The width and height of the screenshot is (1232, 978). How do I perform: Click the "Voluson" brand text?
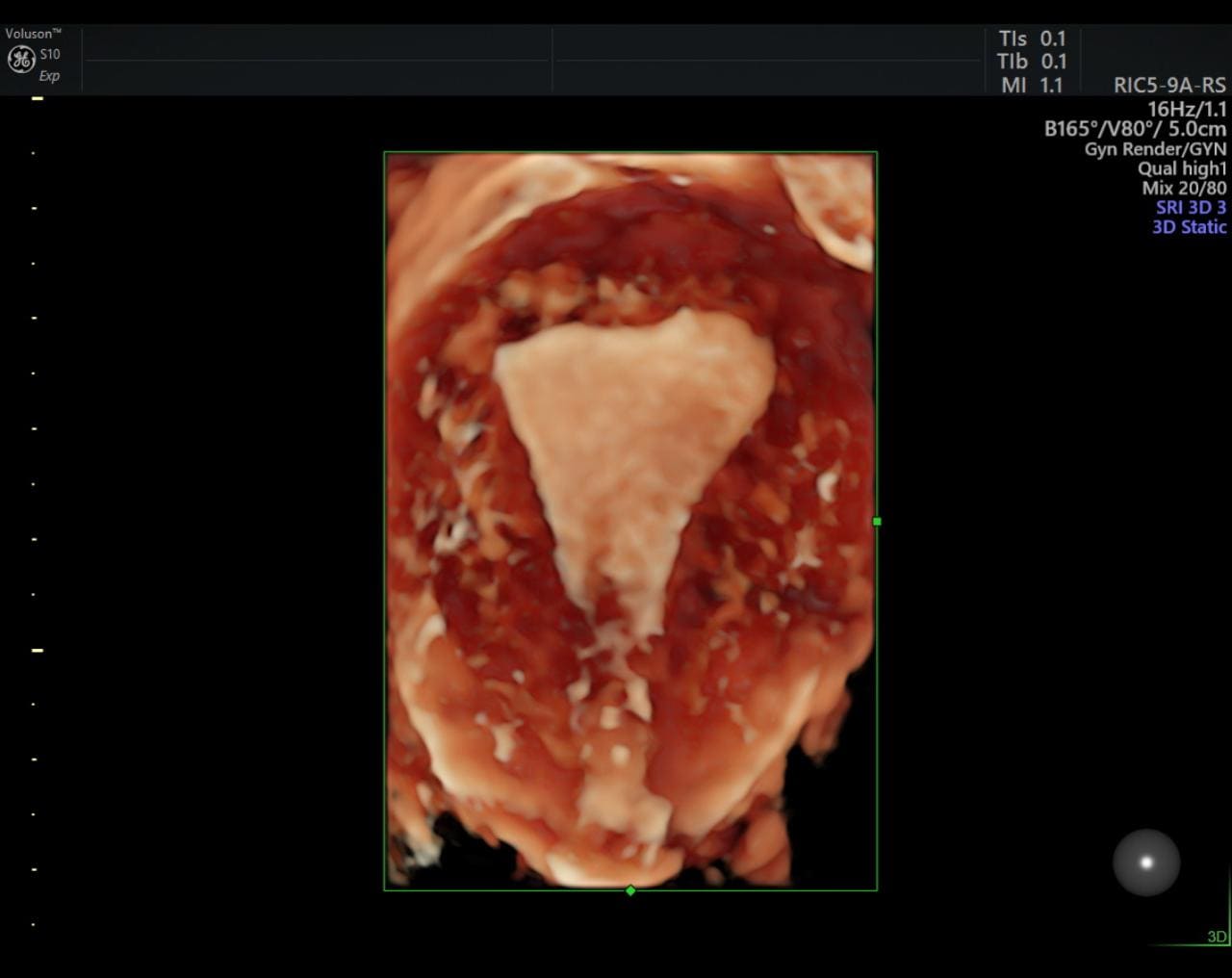33,34
